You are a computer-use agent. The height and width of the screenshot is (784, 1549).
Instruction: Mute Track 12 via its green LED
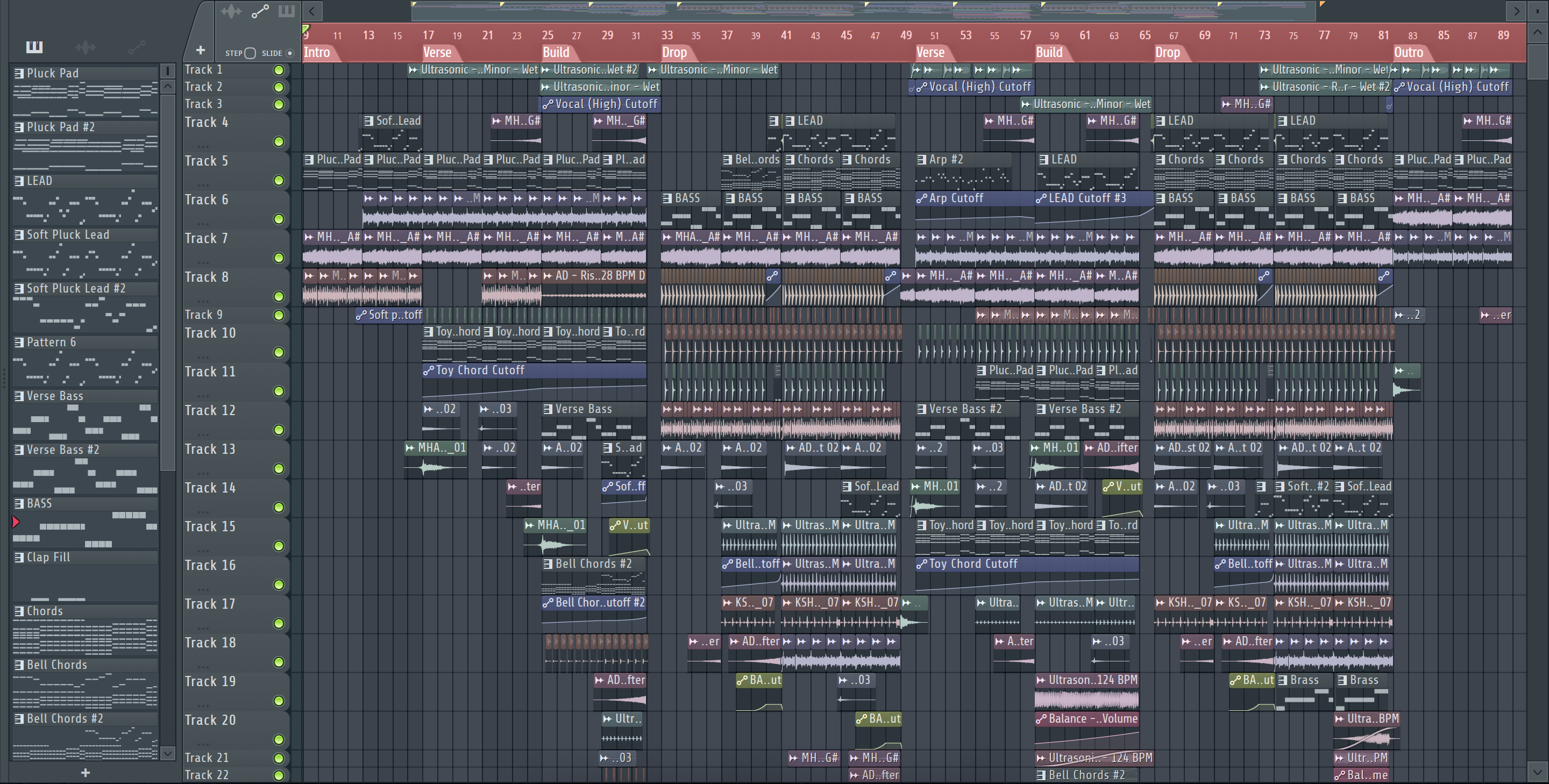click(279, 430)
